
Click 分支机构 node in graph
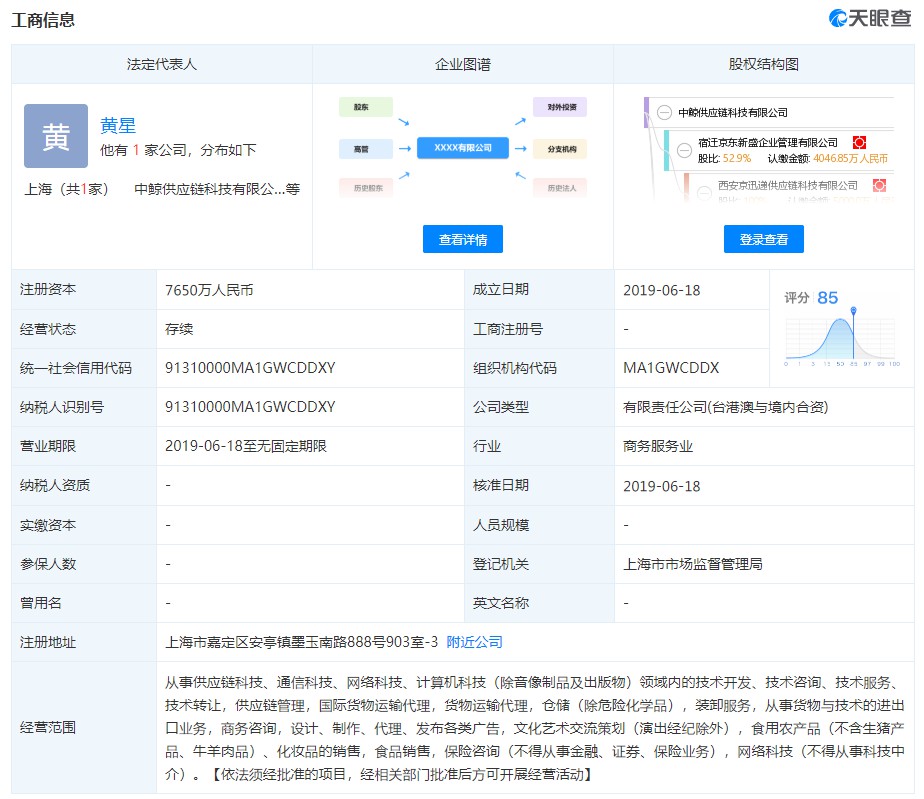pos(560,149)
